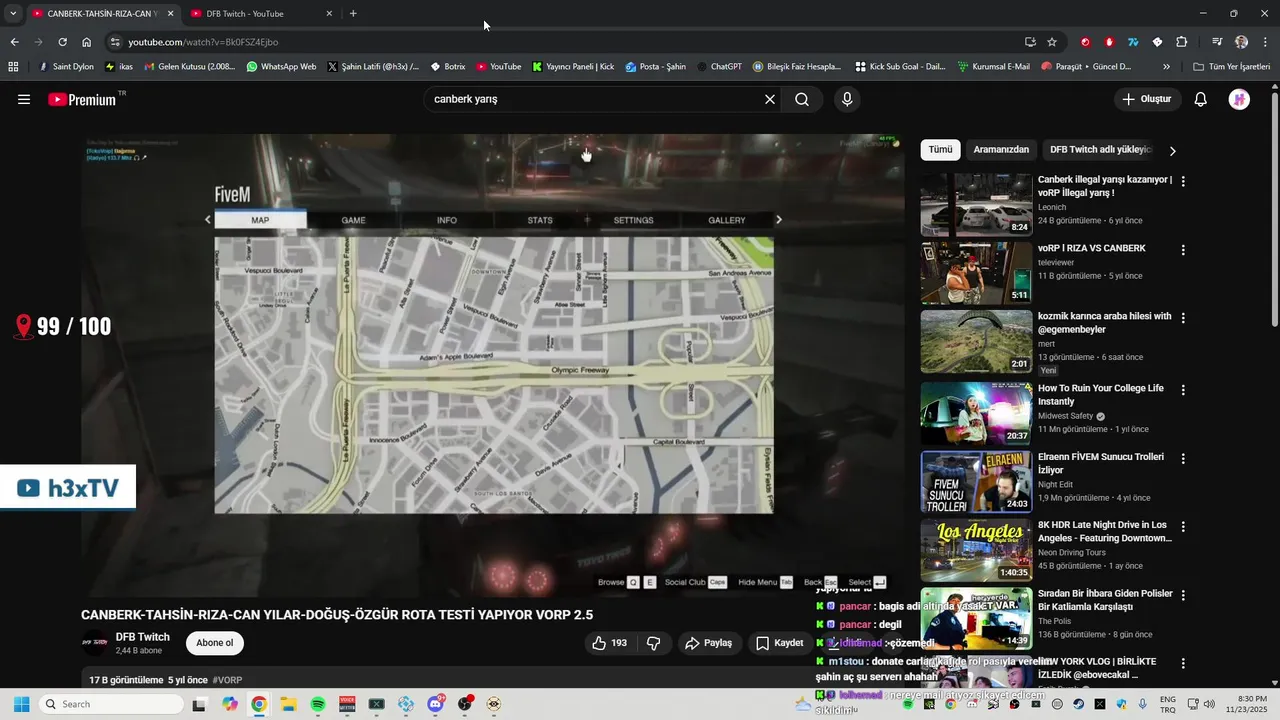
Task: Select the Aramanızdan filter chip
Action: pyautogui.click(x=1001, y=150)
